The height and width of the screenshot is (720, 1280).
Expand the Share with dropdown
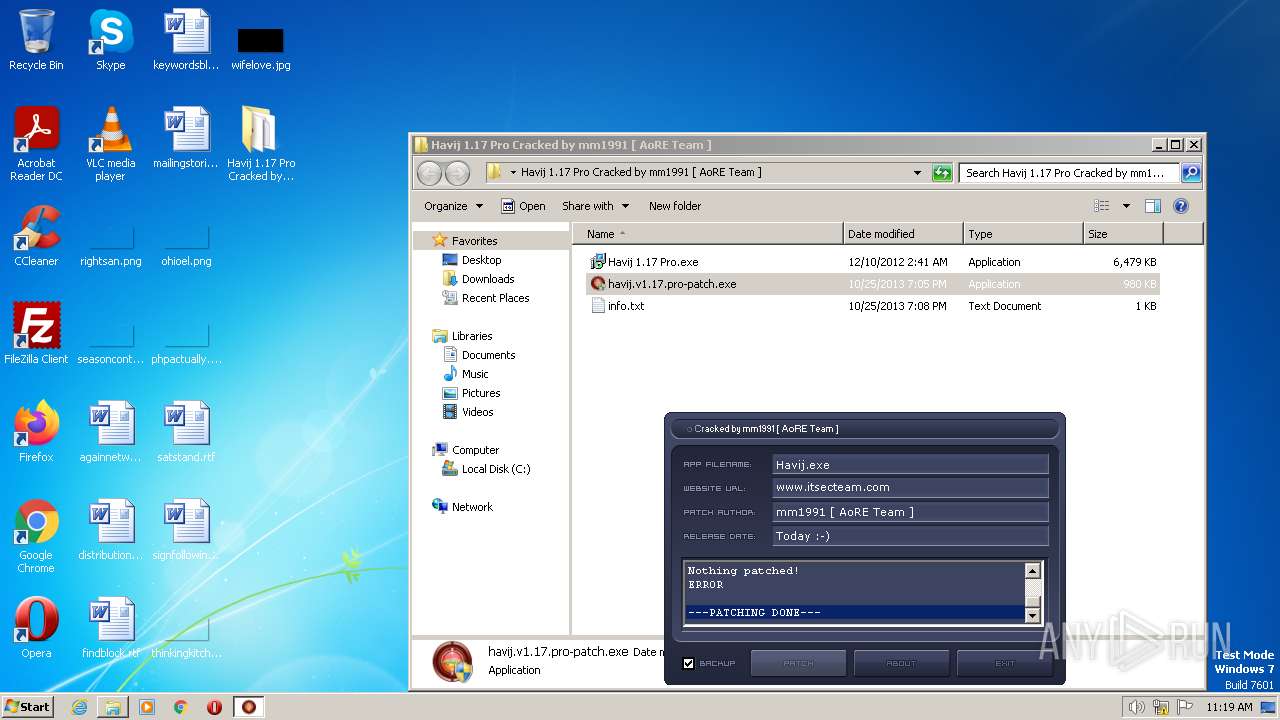[595, 206]
